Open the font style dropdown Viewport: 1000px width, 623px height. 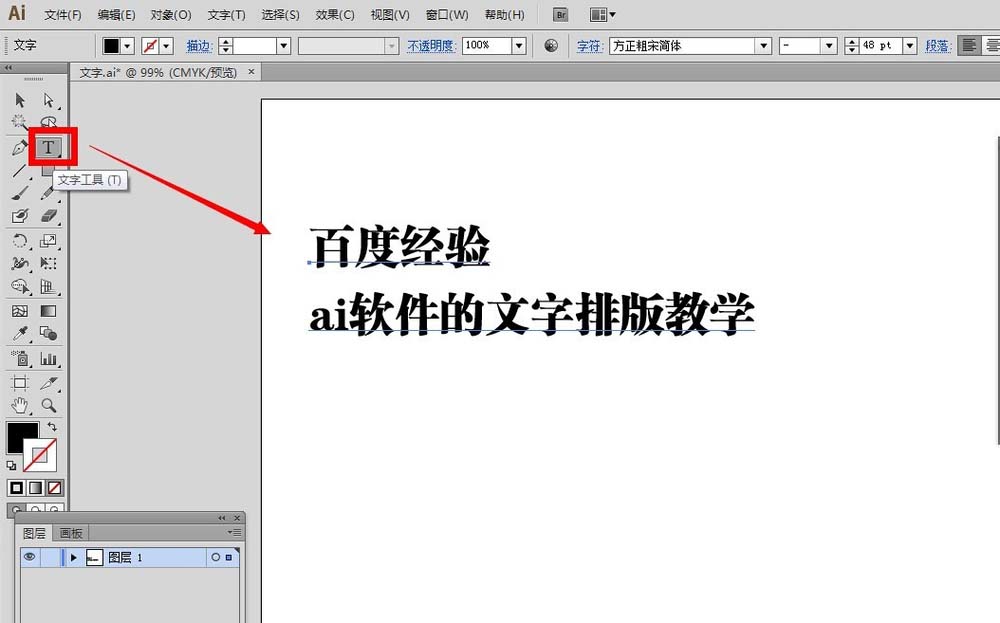point(829,45)
